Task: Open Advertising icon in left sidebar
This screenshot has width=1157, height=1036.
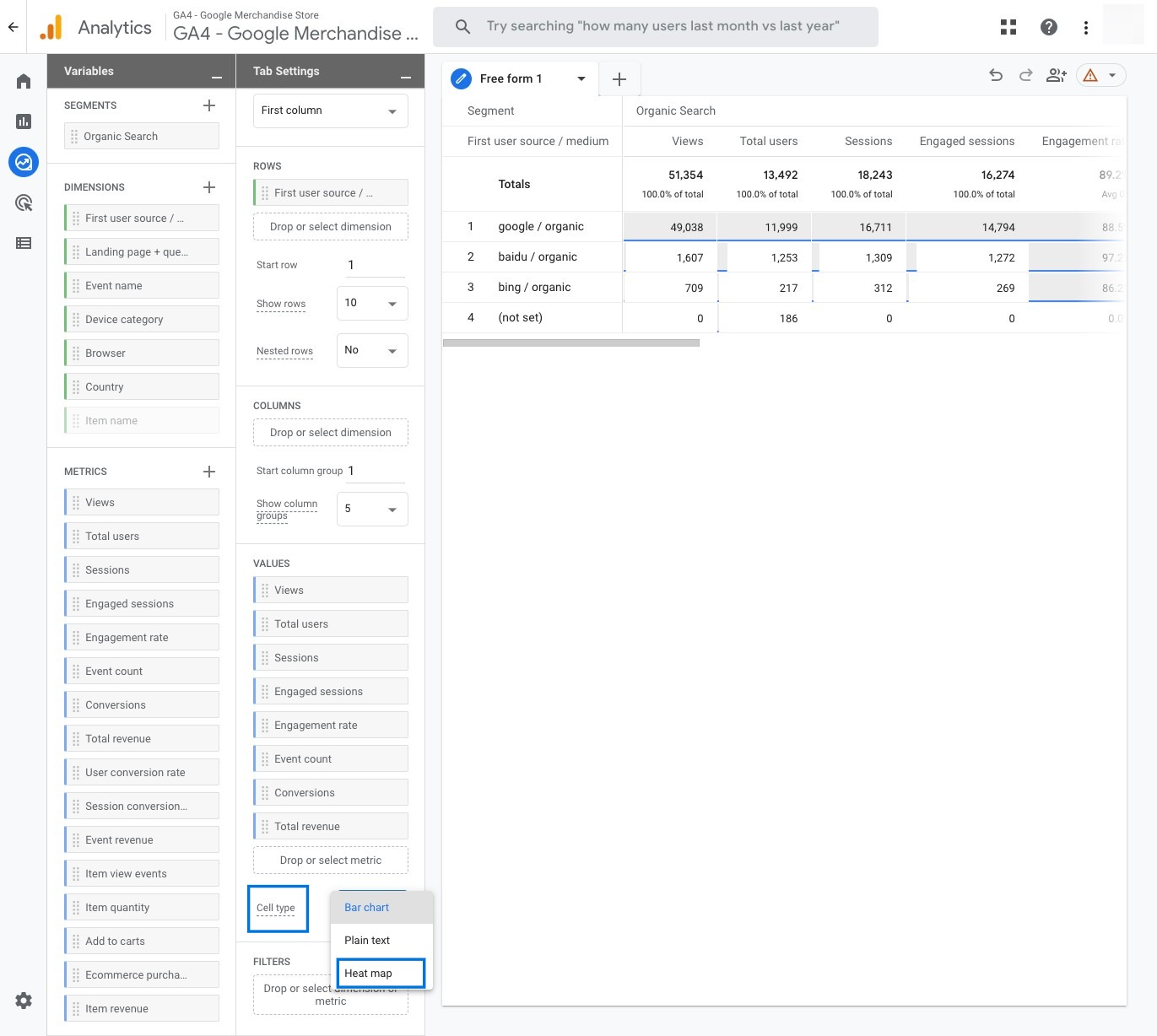Action: (24, 202)
